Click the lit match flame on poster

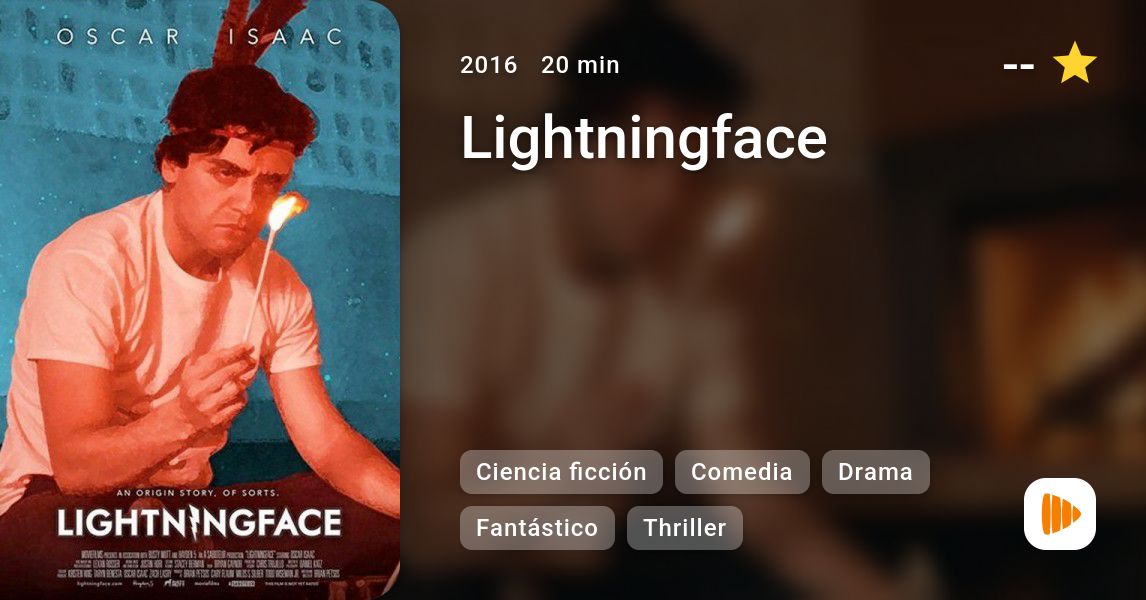[287, 210]
